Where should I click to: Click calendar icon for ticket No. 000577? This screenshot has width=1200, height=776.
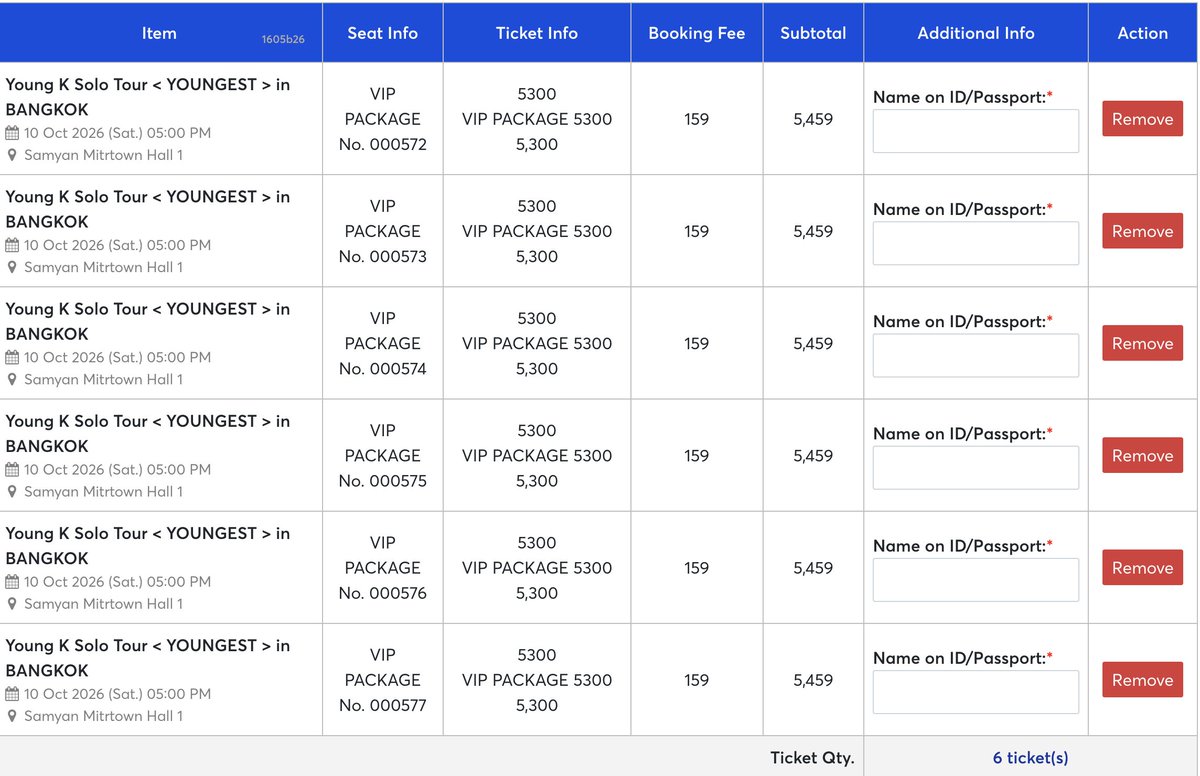click(x=12, y=694)
